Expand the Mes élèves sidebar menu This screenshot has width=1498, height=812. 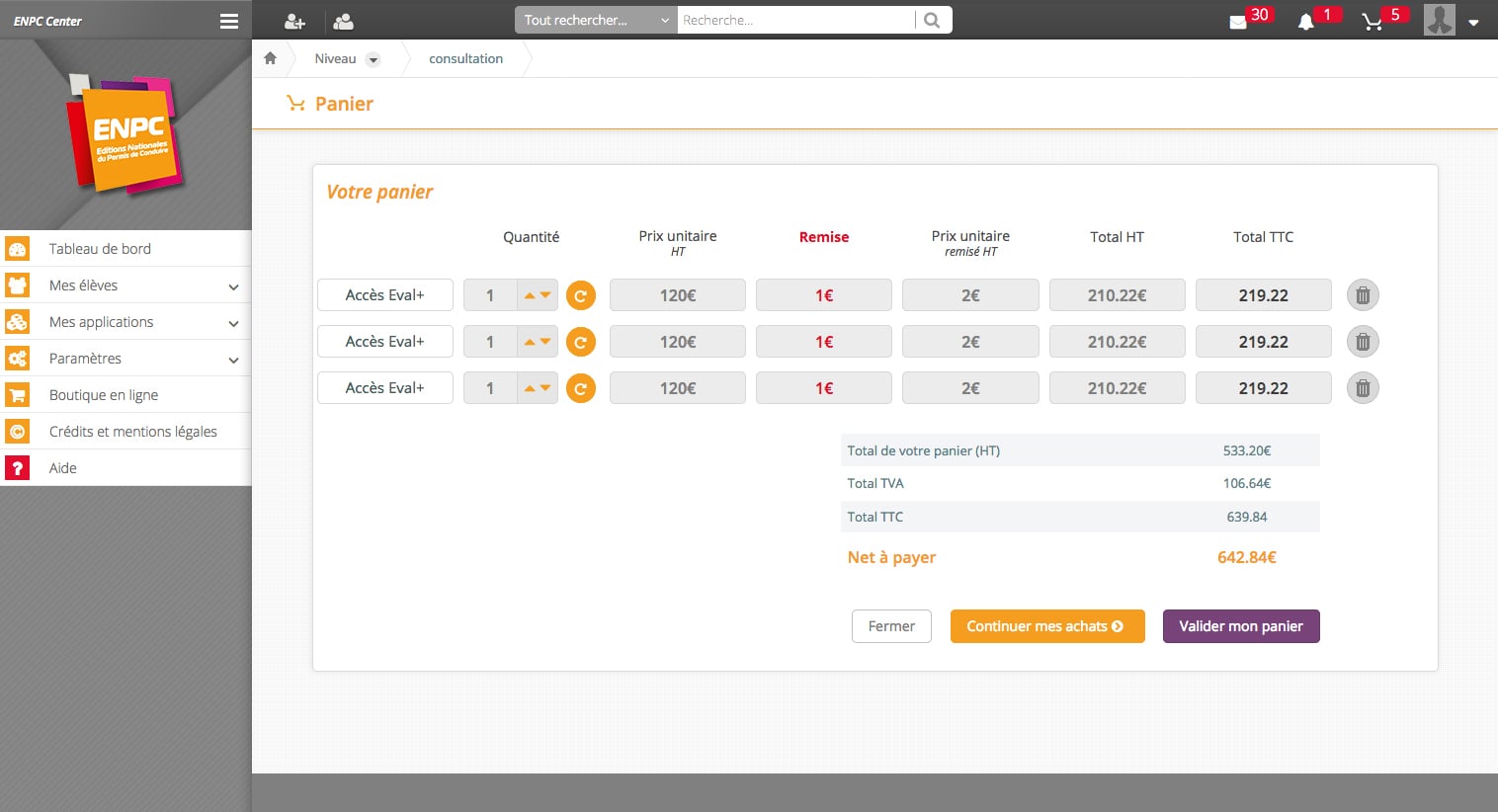[233, 286]
